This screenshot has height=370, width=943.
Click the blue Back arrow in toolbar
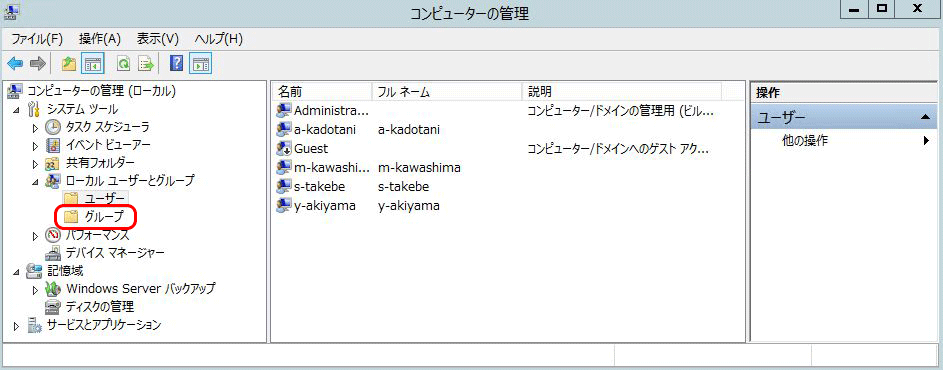pos(15,63)
